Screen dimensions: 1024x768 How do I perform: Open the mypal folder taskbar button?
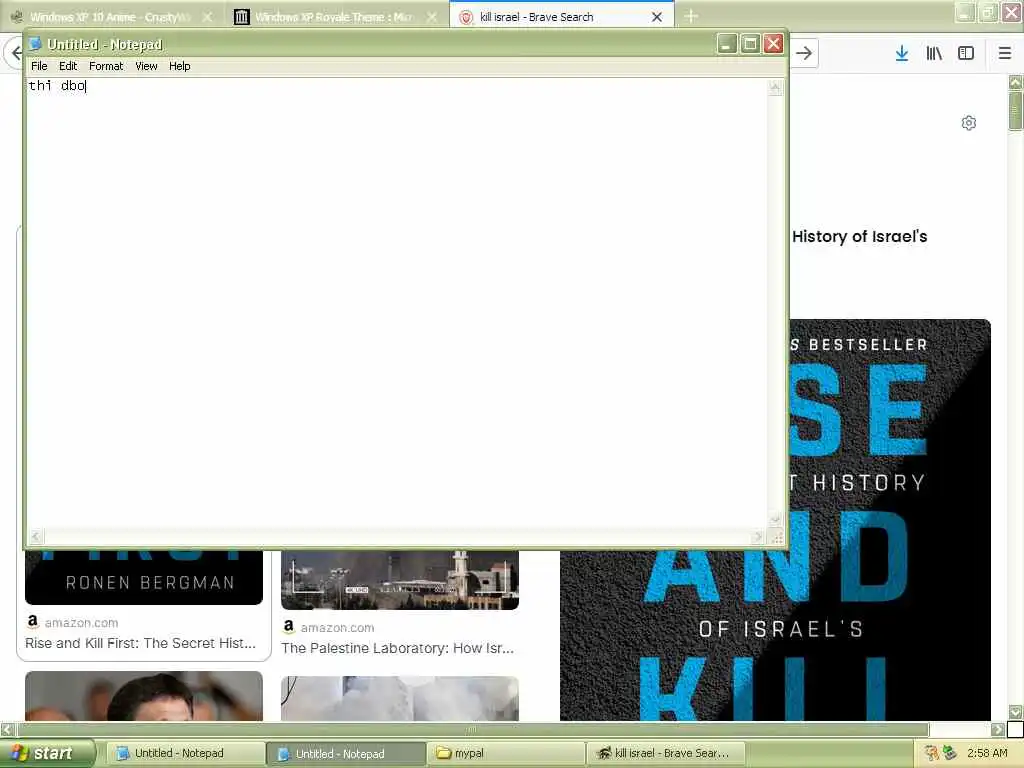[506, 754]
